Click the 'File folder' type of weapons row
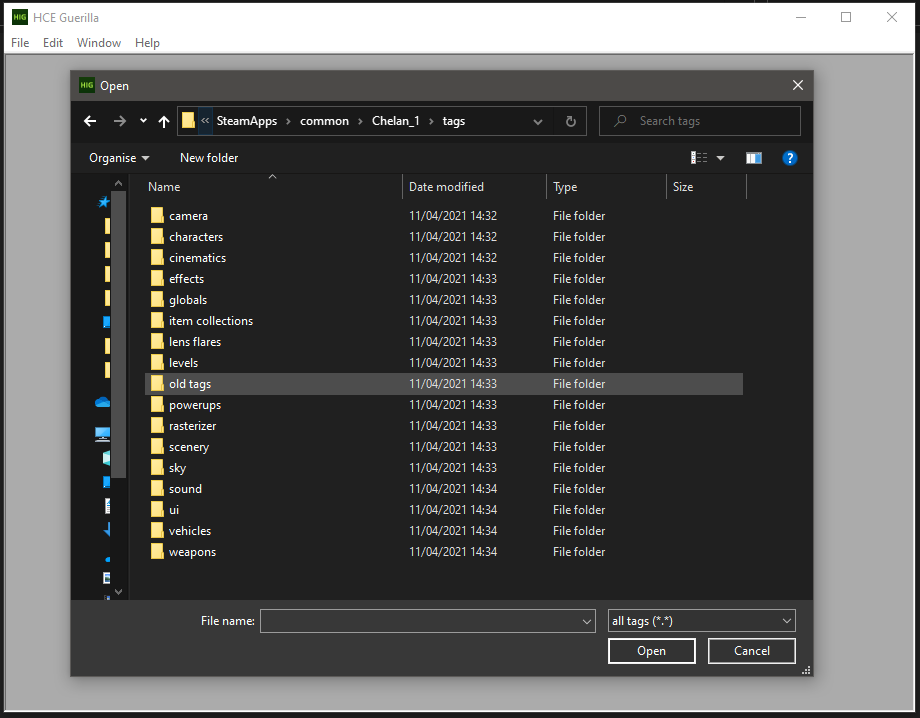920x718 pixels. (x=579, y=551)
